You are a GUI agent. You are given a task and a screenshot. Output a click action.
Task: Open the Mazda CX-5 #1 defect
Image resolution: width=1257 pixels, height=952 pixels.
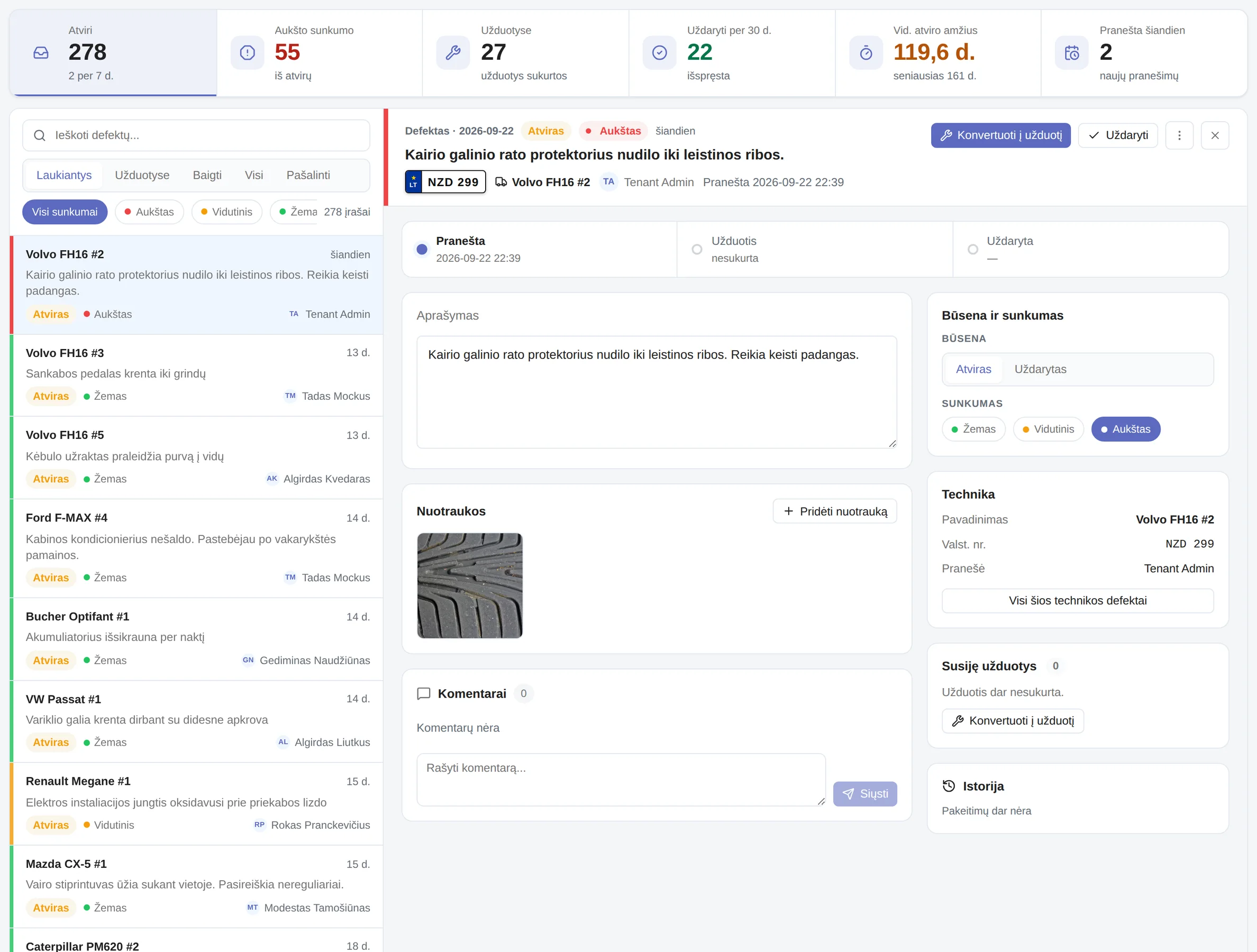tap(197, 886)
